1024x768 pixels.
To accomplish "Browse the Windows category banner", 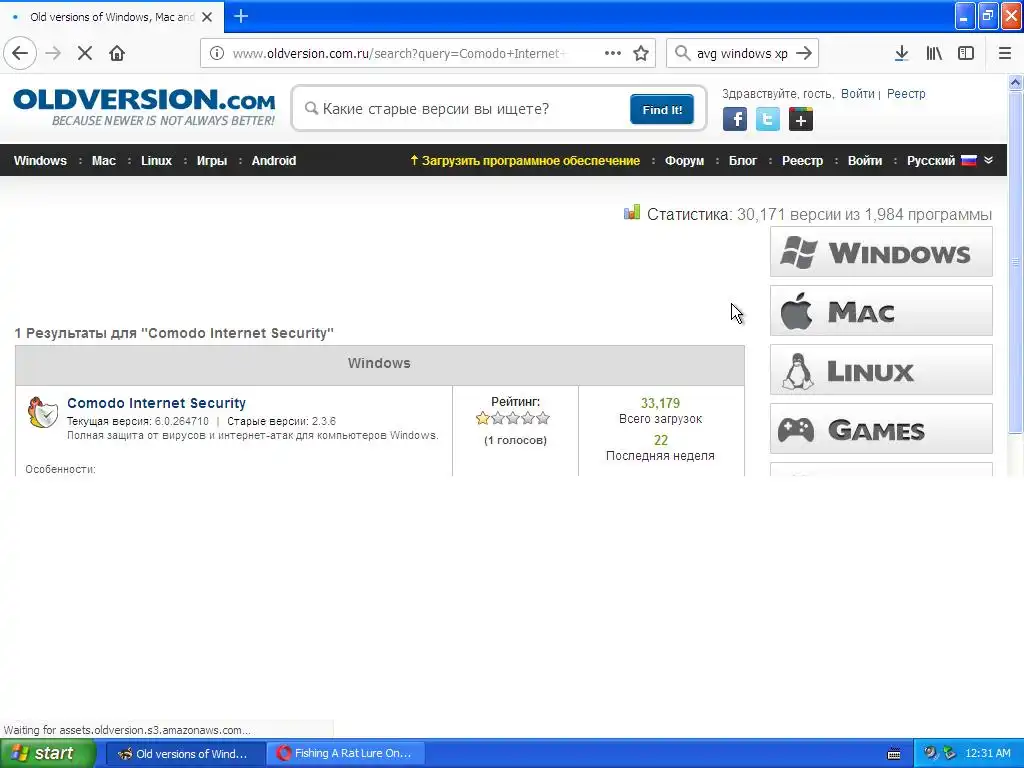I will [881, 251].
